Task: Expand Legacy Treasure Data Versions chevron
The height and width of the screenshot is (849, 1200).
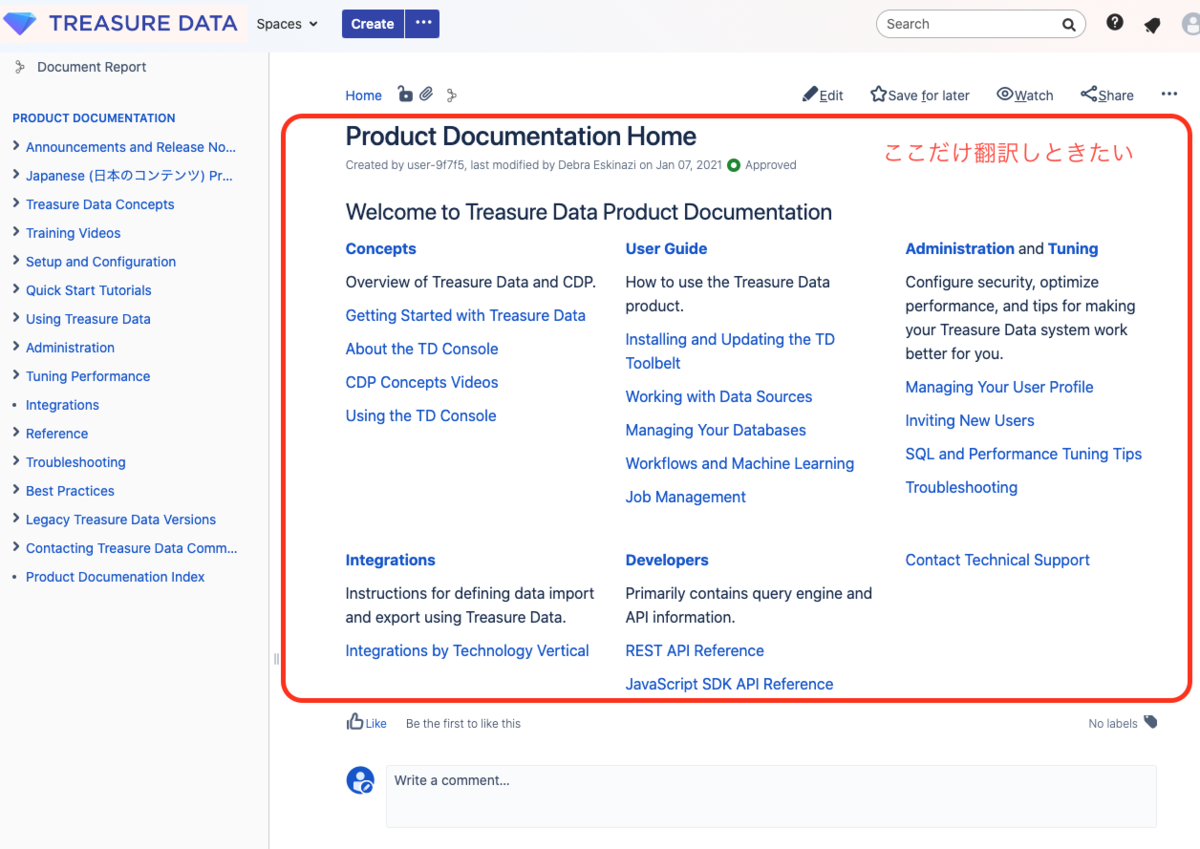Action: pyautogui.click(x=16, y=519)
